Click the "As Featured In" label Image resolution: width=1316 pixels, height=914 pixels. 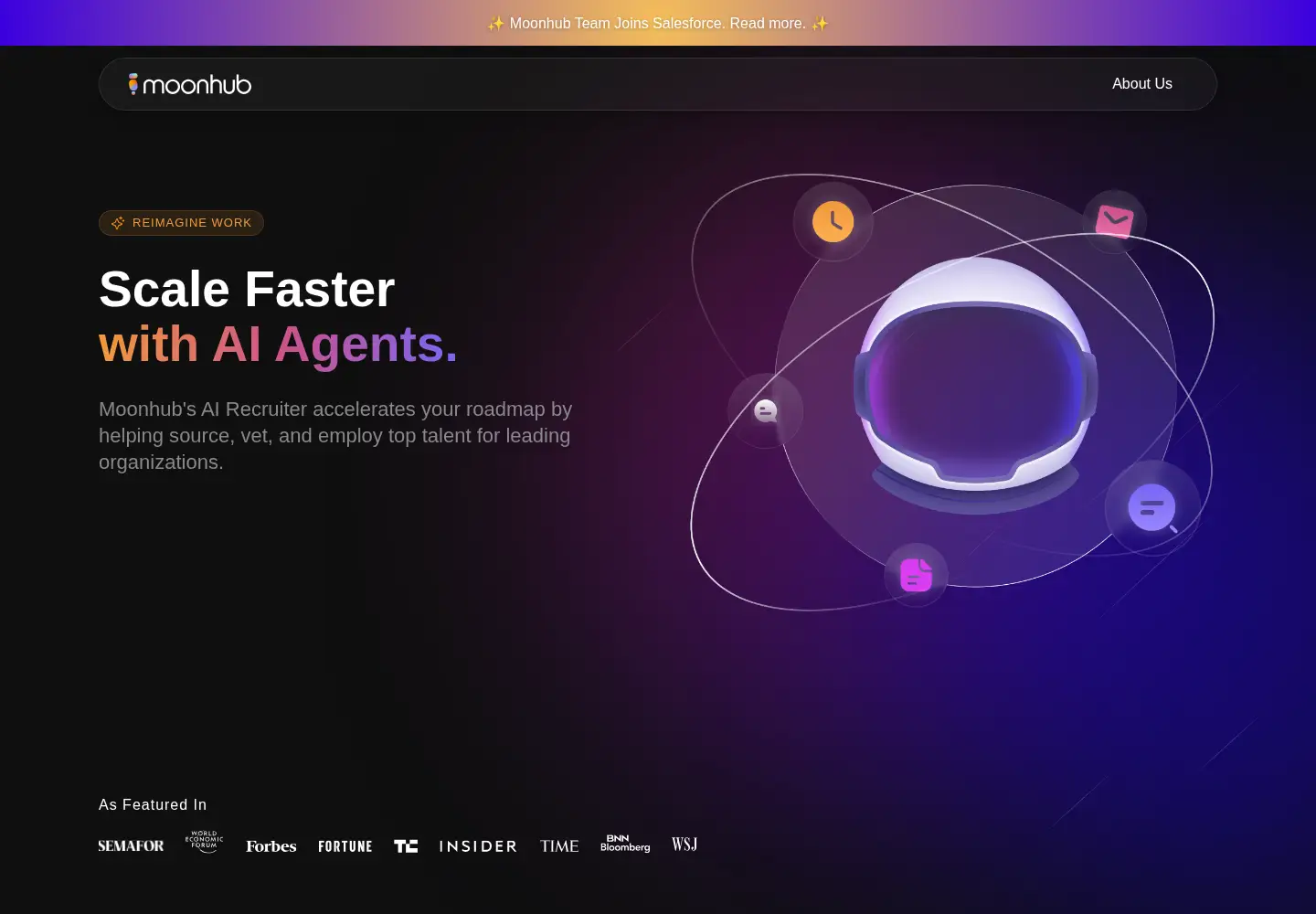153,804
